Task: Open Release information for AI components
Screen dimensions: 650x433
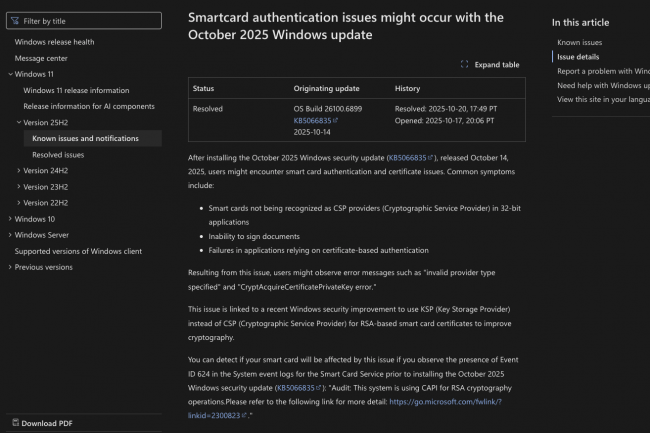Action: click(x=89, y=106)
